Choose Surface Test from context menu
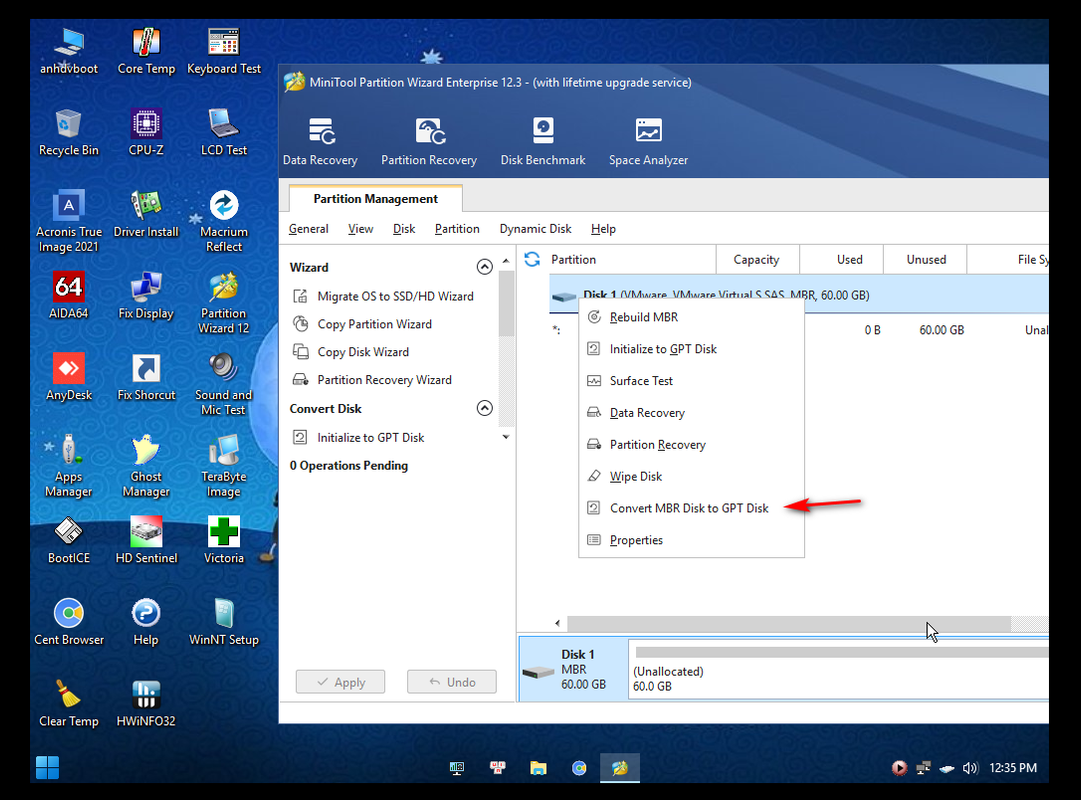This screenshot has height=800, width=1081. [691, 381]
